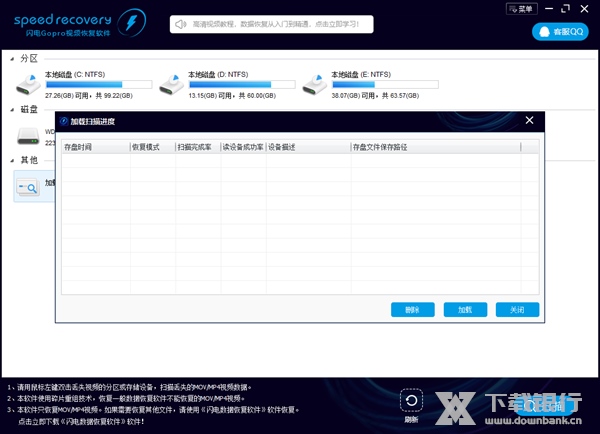The width and height of the screenshot is (600, 434).
Task: Click the Speed Recovery lightning logo icon
Action: tap(131, 23)
